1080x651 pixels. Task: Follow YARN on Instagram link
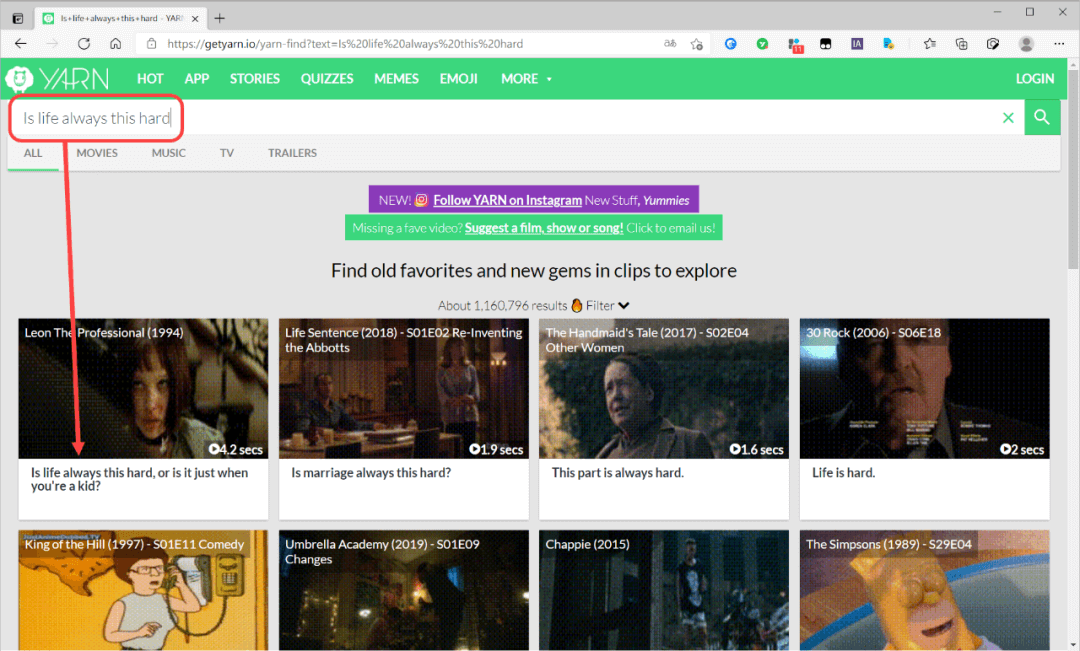pyautogui.click(x=507, y=200)
